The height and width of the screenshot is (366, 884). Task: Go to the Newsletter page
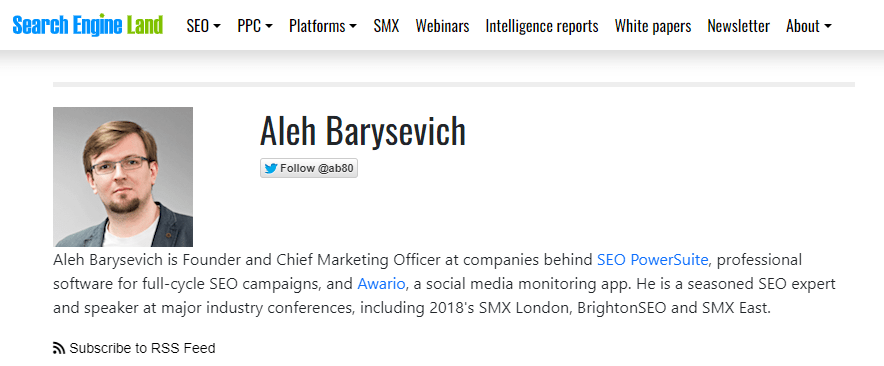tap(739, 26)
